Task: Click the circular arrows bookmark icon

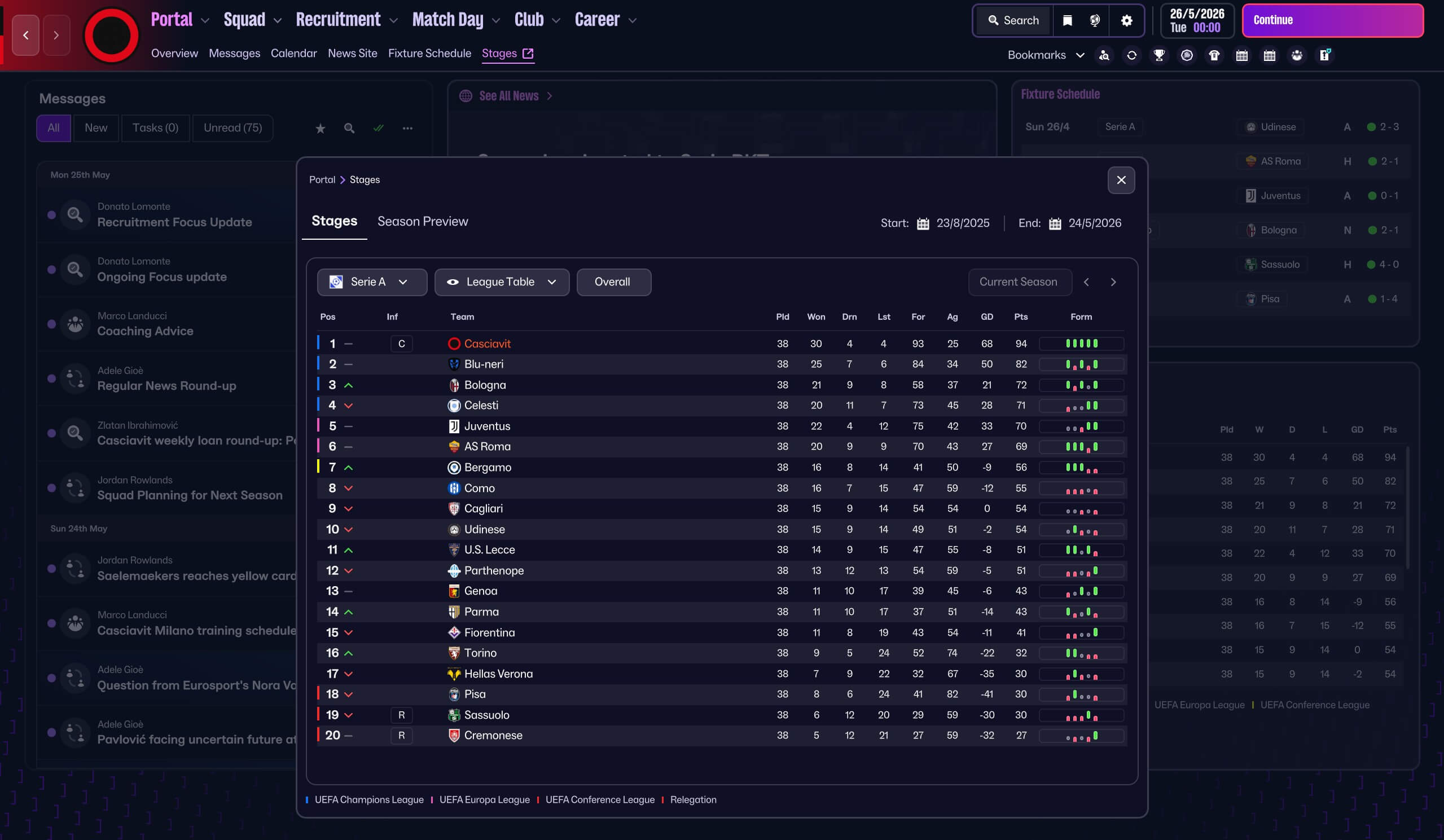Action: point(1131,55)
